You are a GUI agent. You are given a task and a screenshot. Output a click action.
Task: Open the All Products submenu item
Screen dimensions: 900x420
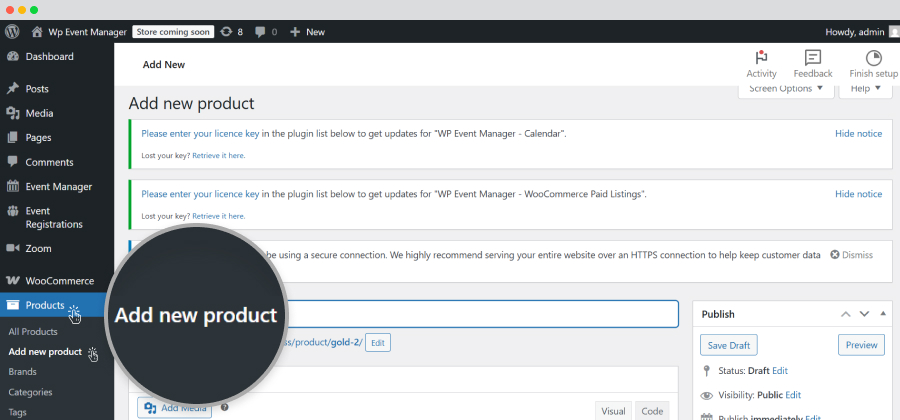coord(33,332)
